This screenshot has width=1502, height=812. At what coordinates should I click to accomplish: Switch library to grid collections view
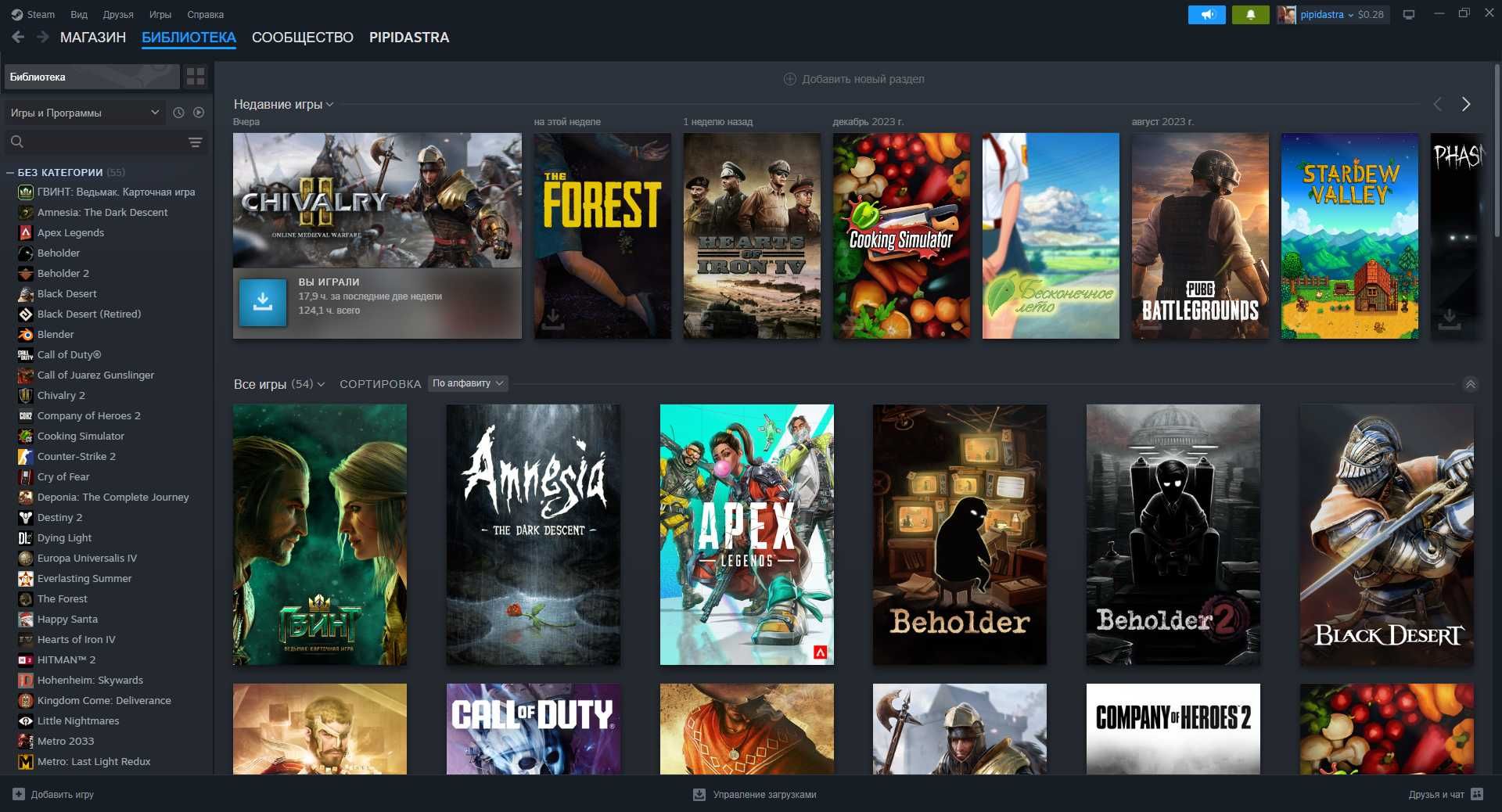pos(196,77)
